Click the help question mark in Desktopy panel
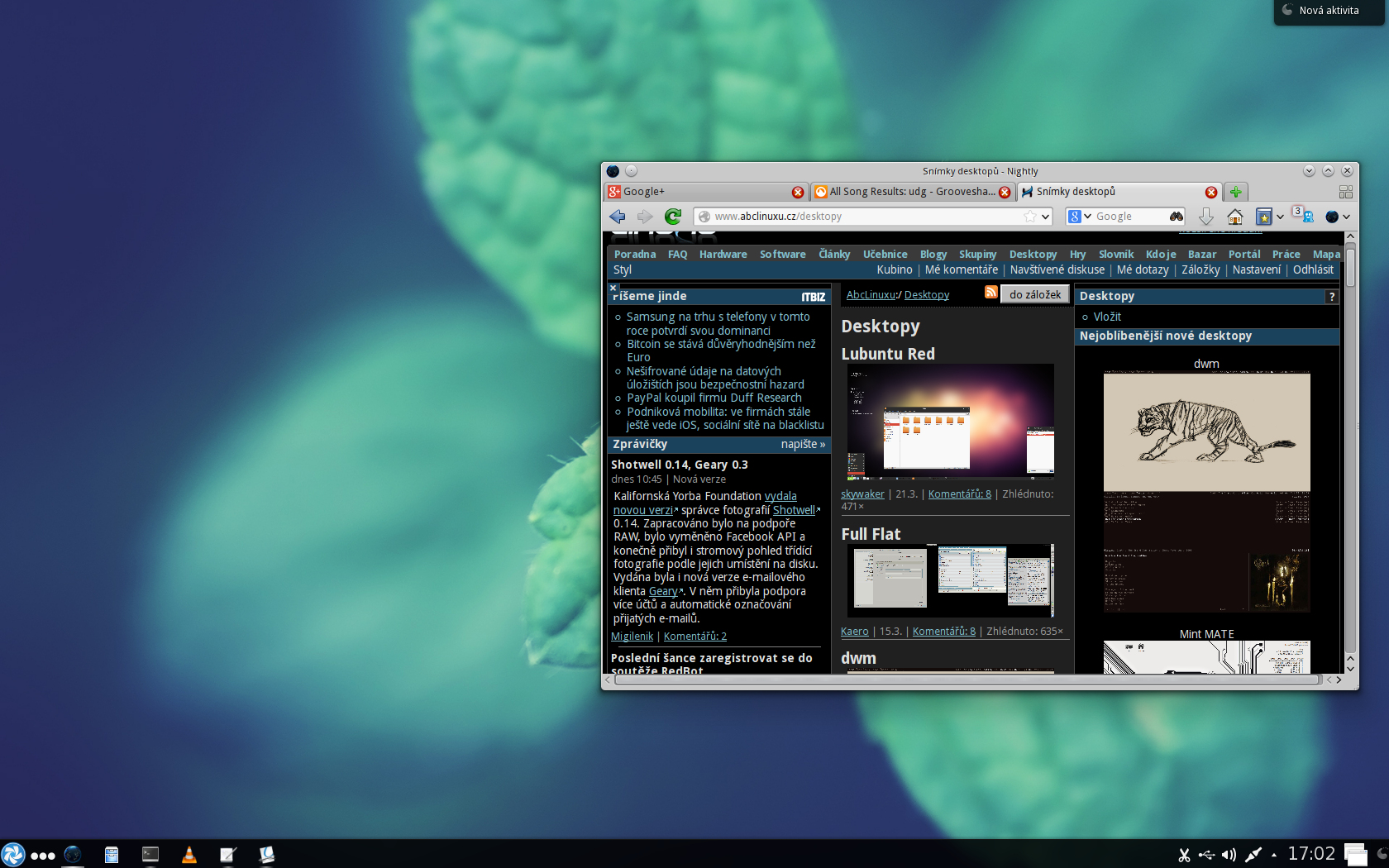Screen dimensions: 1389x868 click(1332, 297)
